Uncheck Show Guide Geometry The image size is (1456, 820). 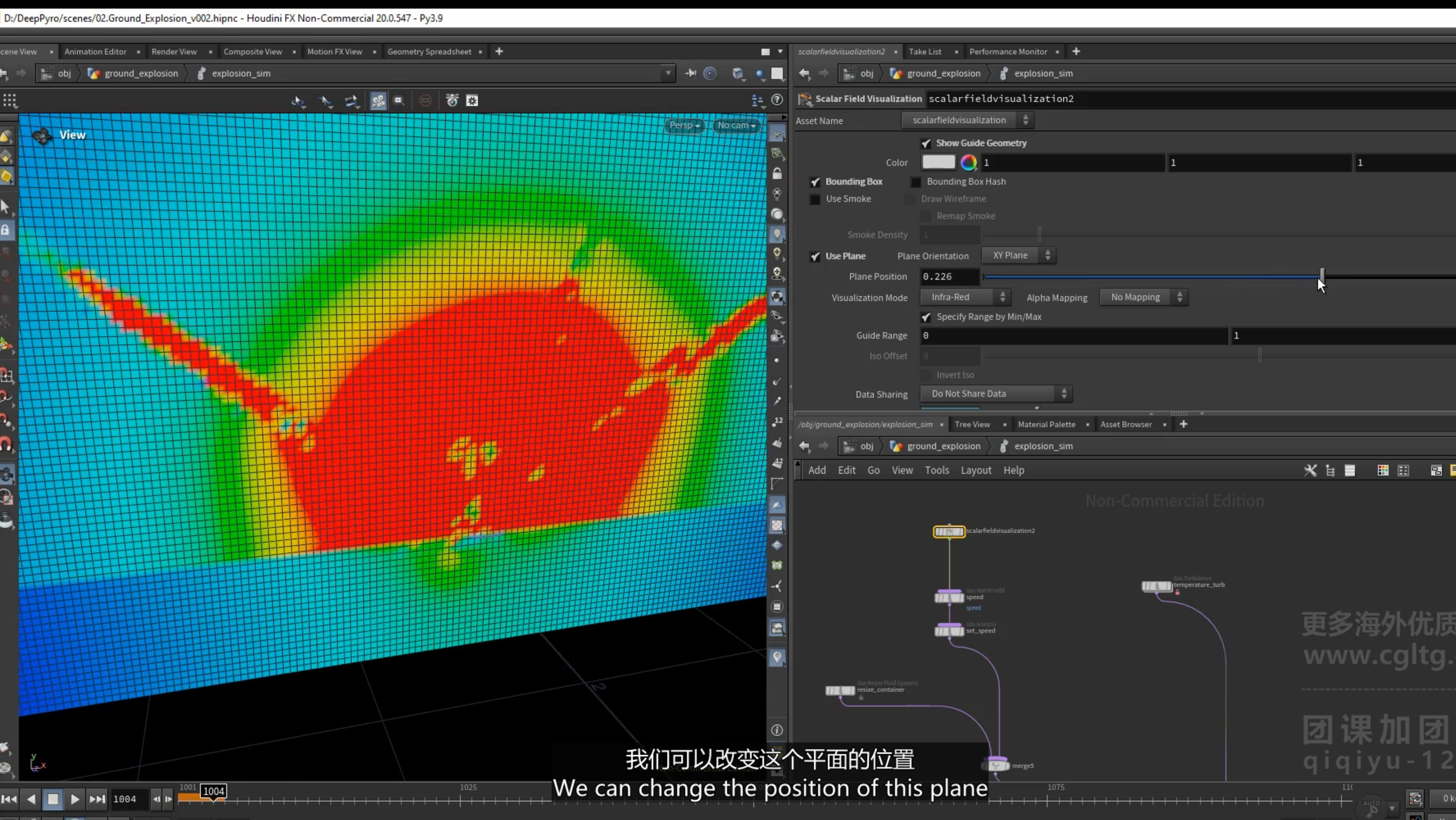(926, 143)
